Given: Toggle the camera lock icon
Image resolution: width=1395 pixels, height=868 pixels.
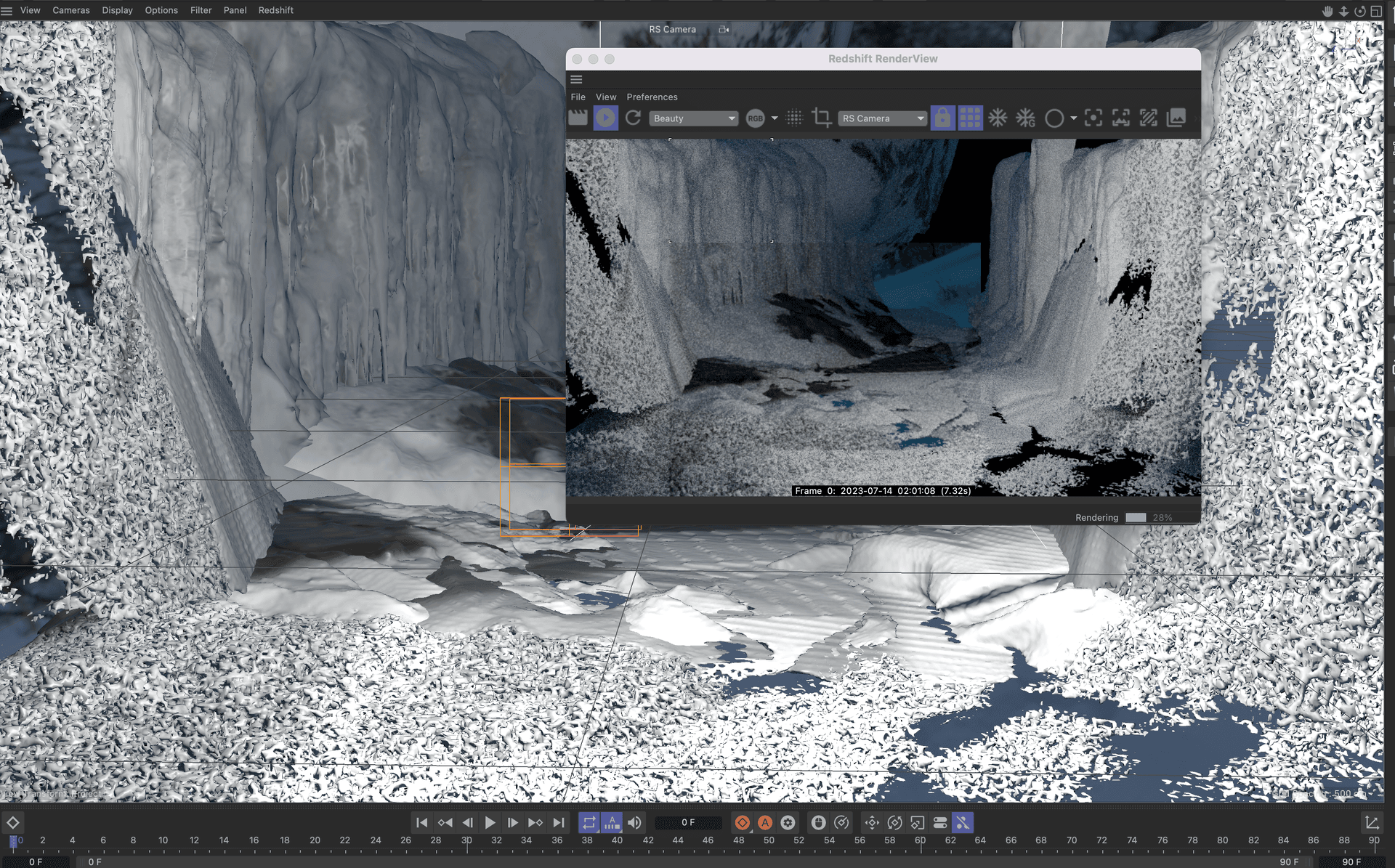Looking at the screenshot, I should click(942, 118).
